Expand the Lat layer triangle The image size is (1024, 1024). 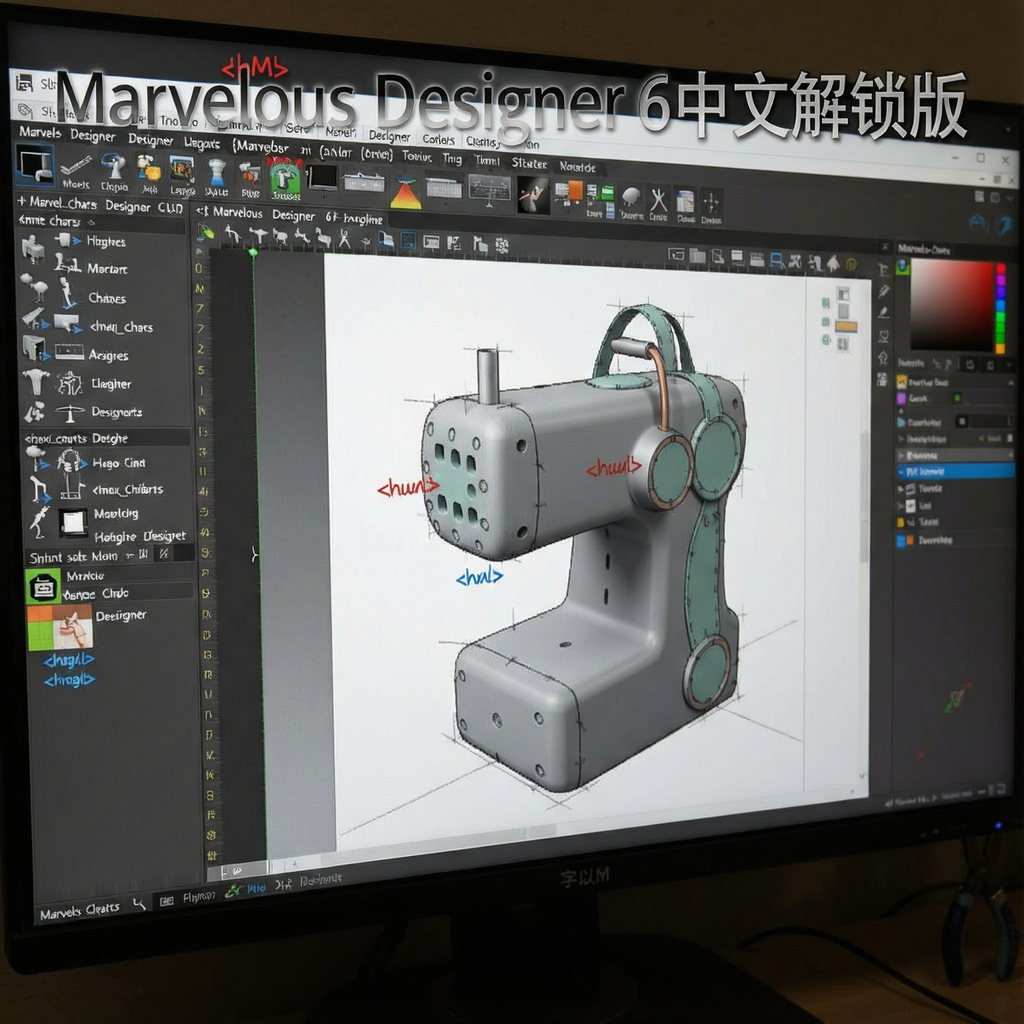[901, 505]
